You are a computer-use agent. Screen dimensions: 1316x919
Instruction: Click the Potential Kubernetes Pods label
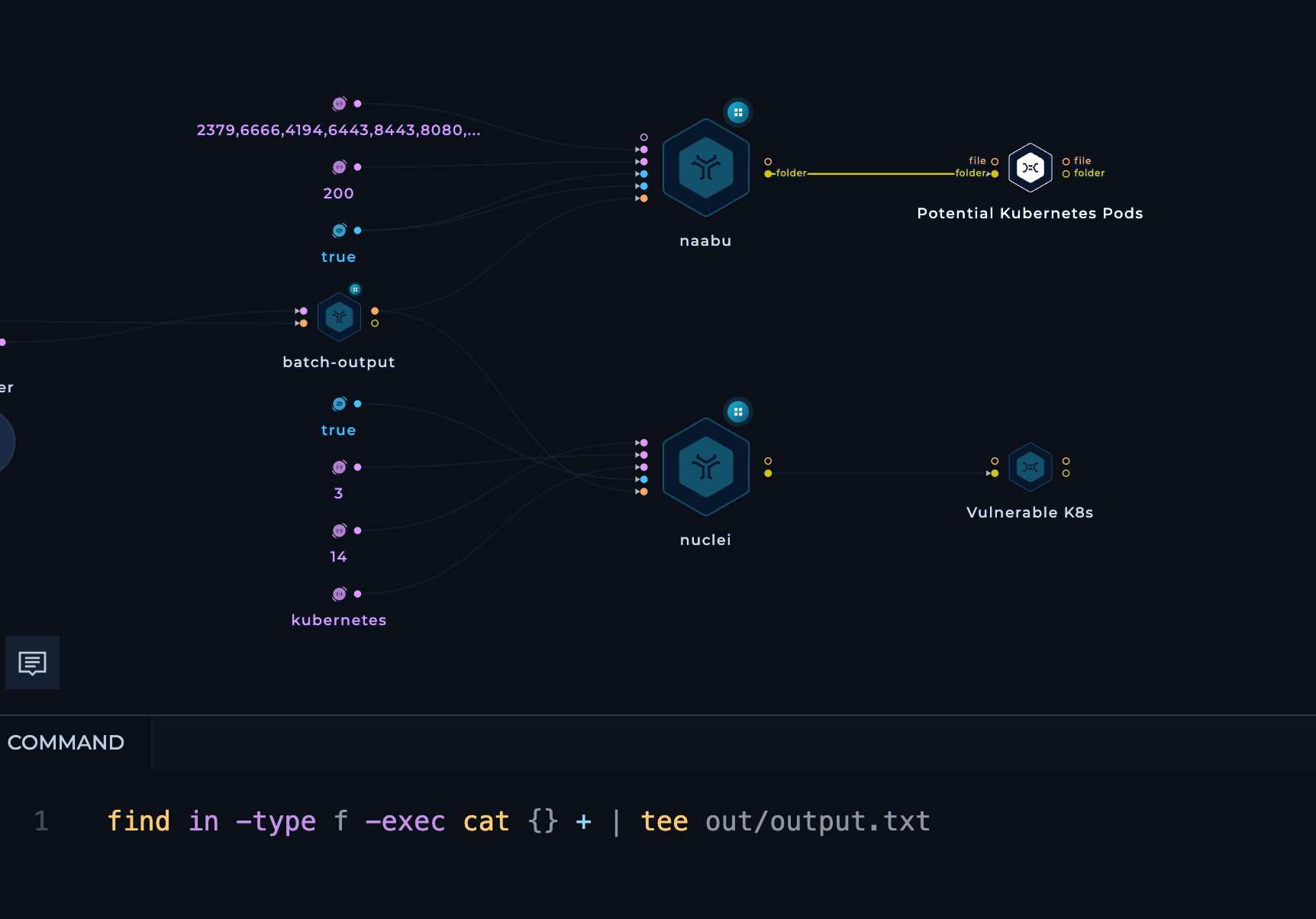tap(1031, 214)
